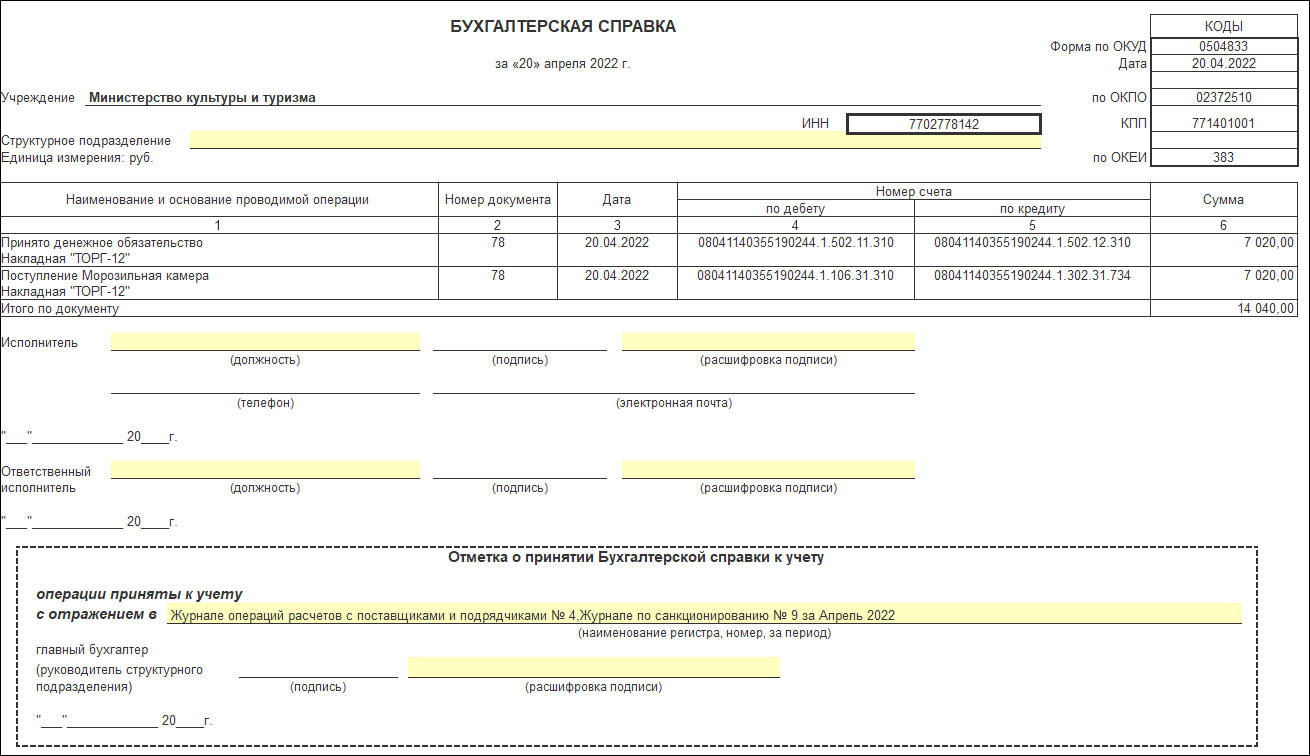Select institution name Министерство культуры и туризма
Image resolution: width=1310 pixels, height=756 pixels.
pos(202,98)
